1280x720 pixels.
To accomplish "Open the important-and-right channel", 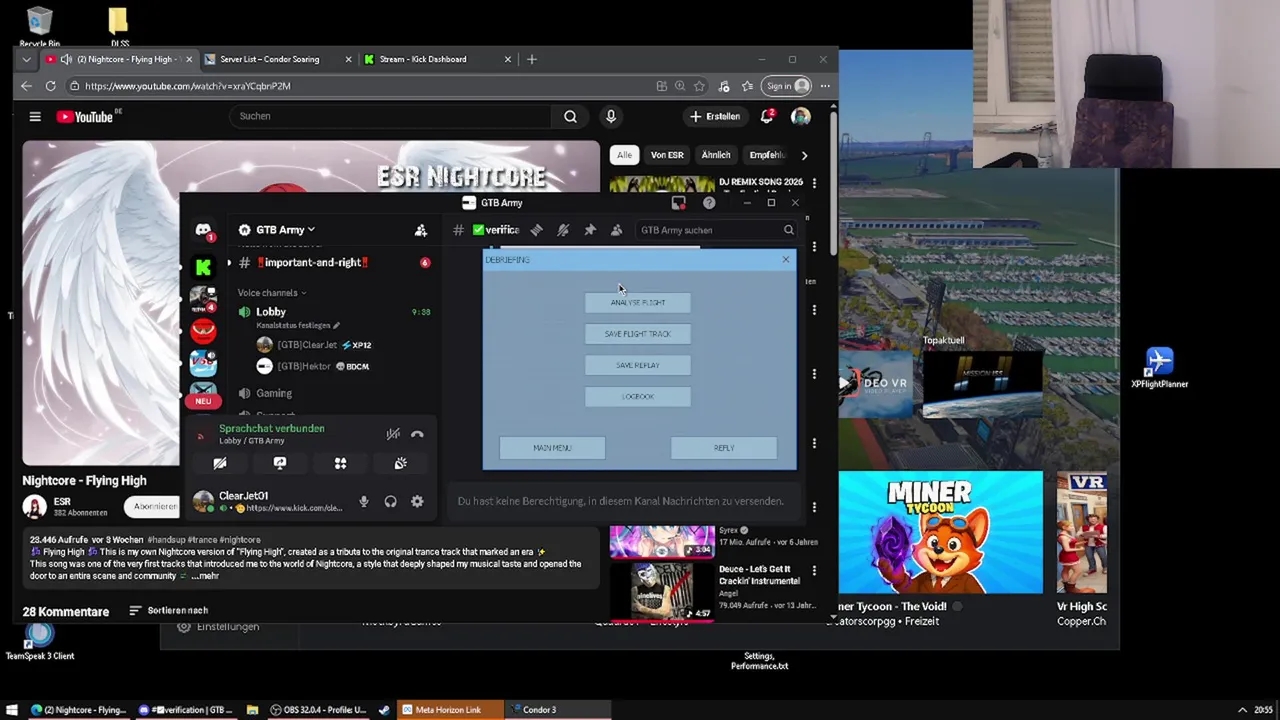I will coord(313,262).
